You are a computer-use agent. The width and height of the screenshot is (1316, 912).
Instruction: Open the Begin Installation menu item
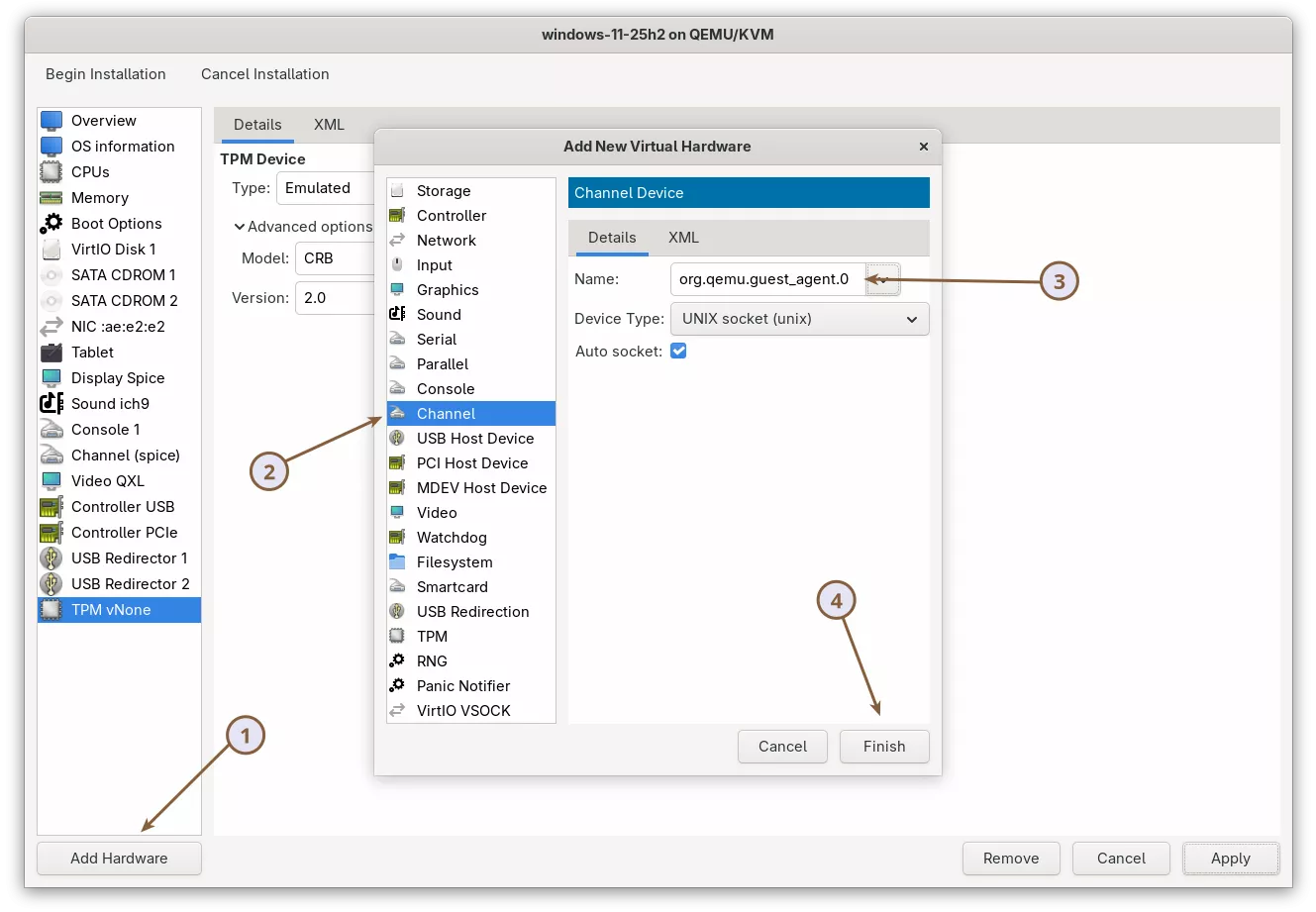105,73
